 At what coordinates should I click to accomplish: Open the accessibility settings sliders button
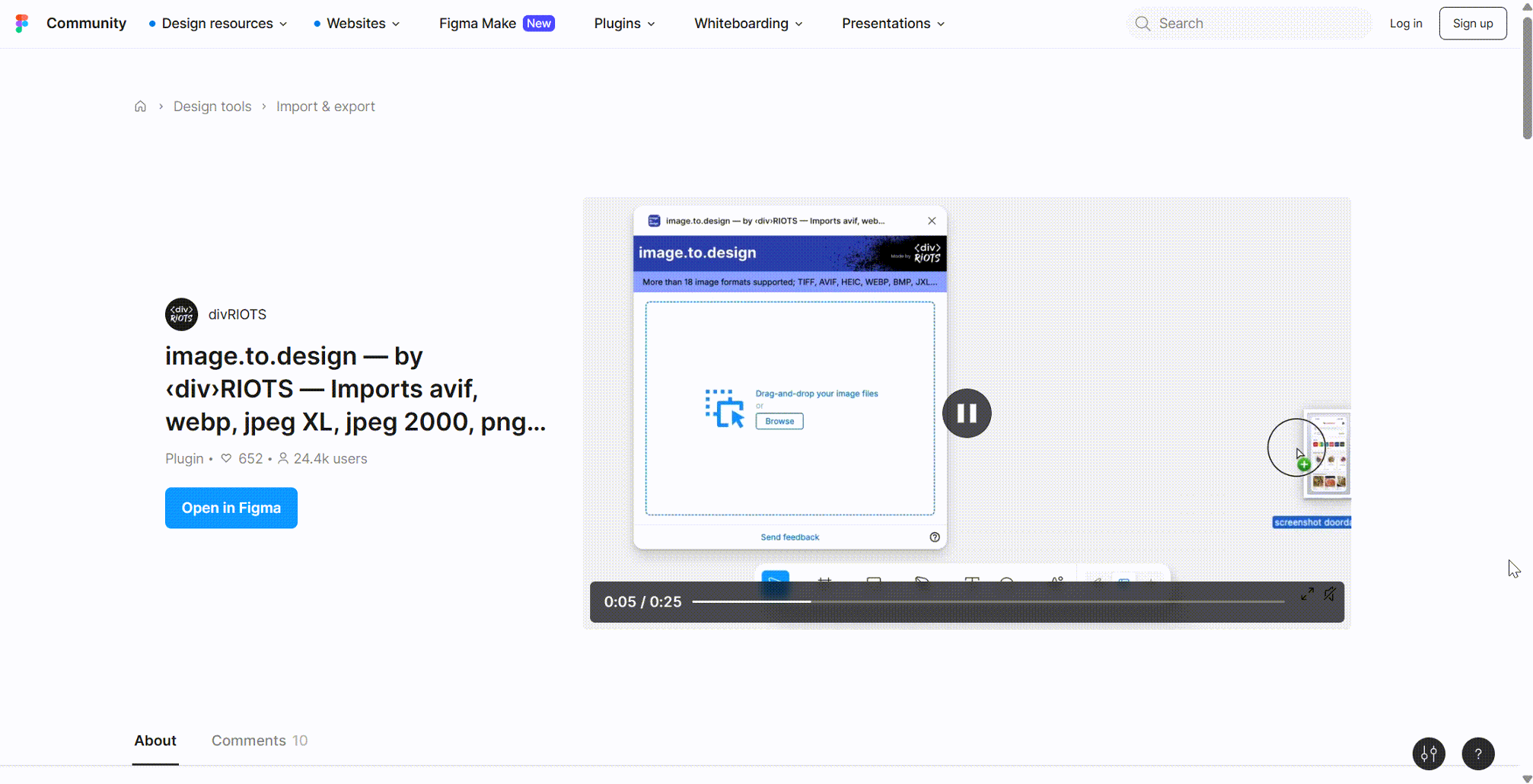coord(1429,754)
